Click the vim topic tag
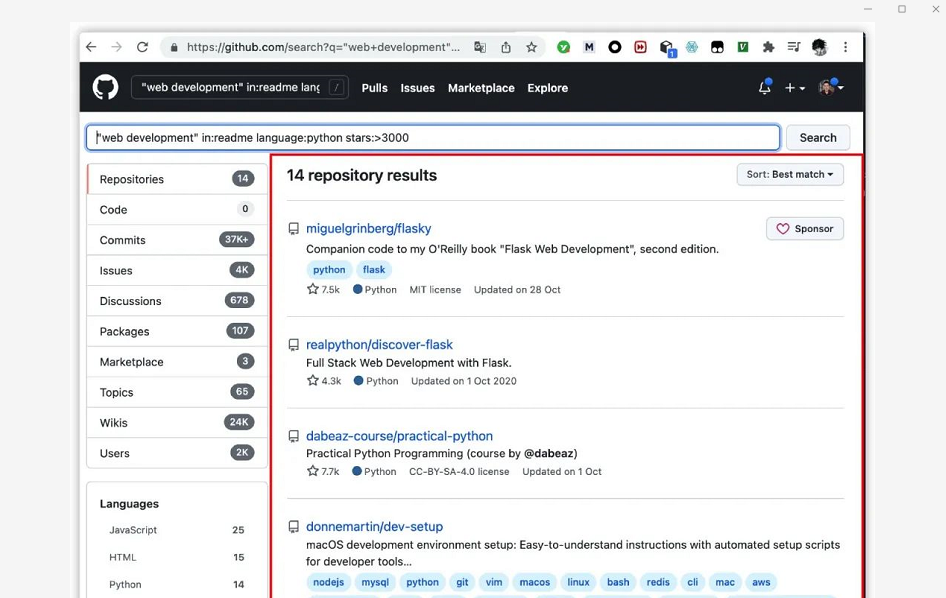Image resolution: width=946 pixels, height=598 pixels. coord(494,582)
